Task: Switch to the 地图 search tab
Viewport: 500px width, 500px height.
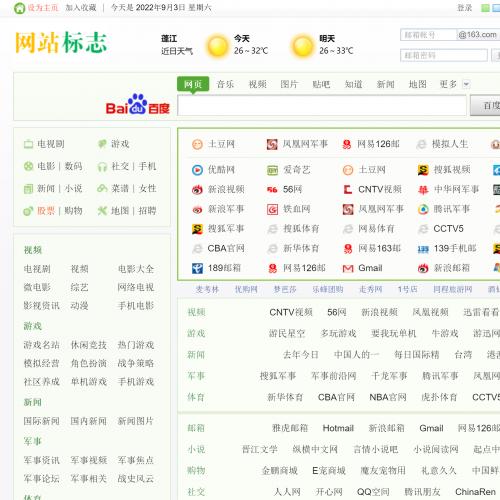Action: [x=418, y=84]
